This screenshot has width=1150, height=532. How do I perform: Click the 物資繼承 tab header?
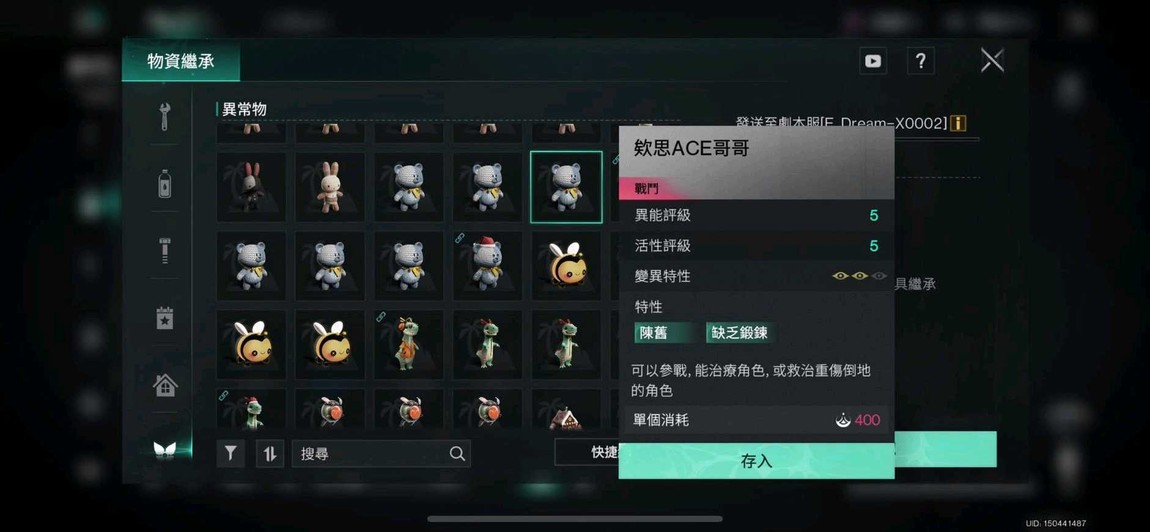click(x=180, y=61)
